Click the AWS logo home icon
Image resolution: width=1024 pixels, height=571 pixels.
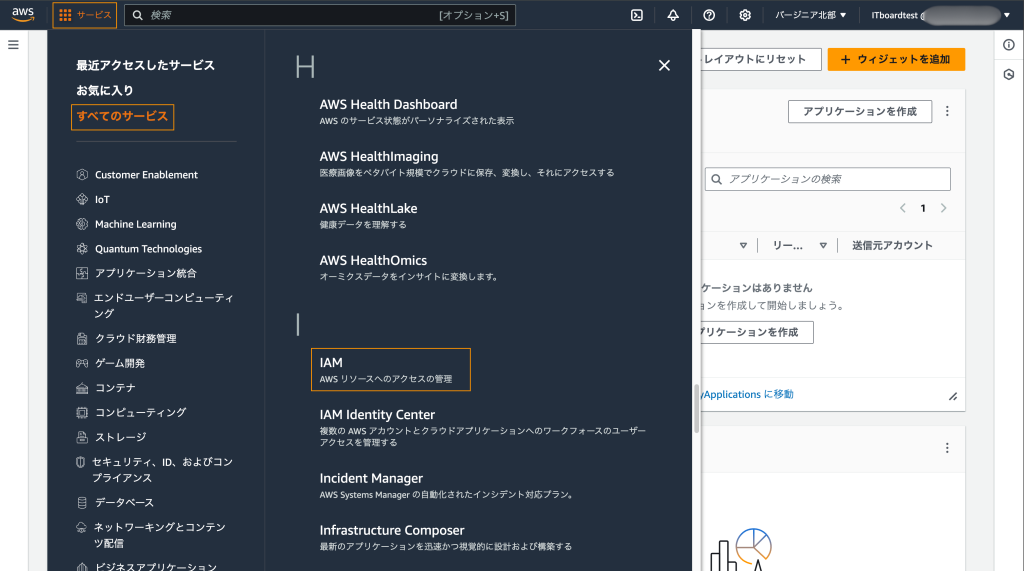[23, 15]
